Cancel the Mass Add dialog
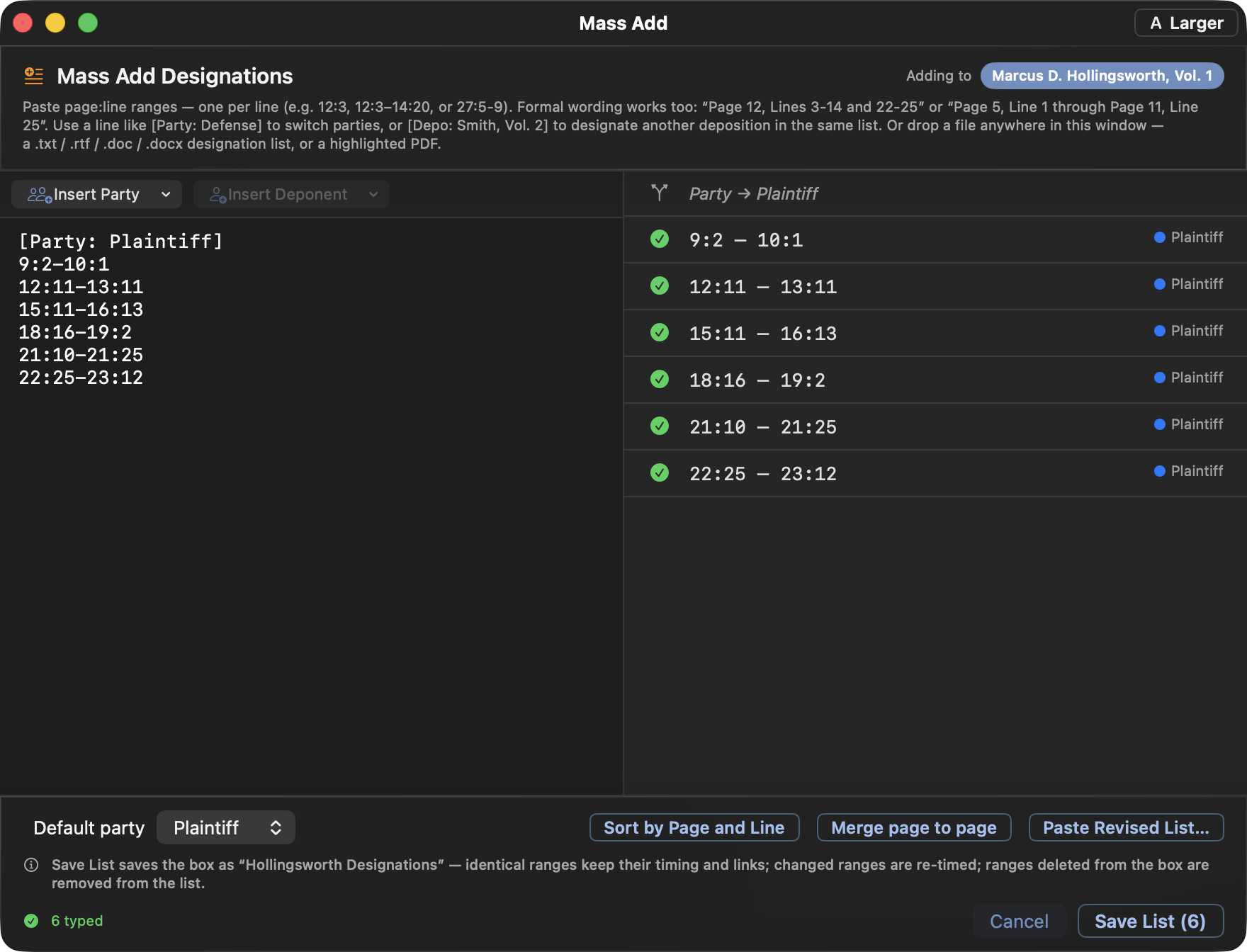The height and width of the screenshot is (952, 1247). tap(1020, 921)
